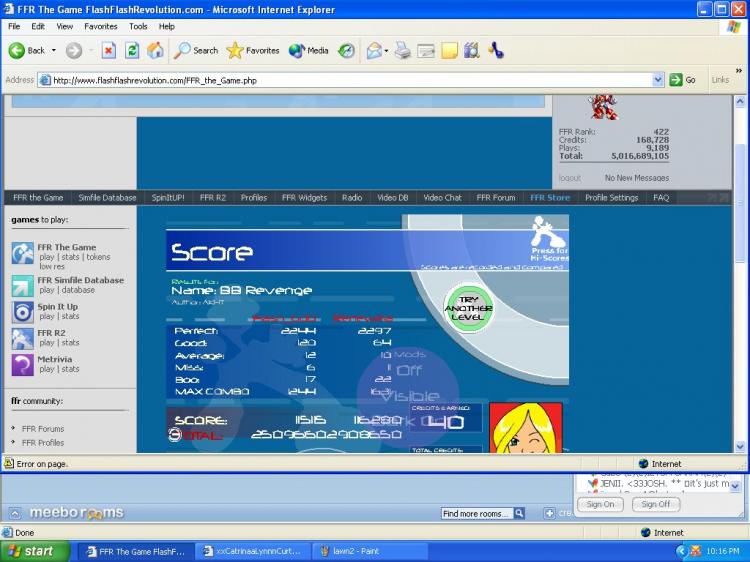Click the Print icon in the toolbar
The height and width of the screenshot is (562, 750).
(403, 50)
